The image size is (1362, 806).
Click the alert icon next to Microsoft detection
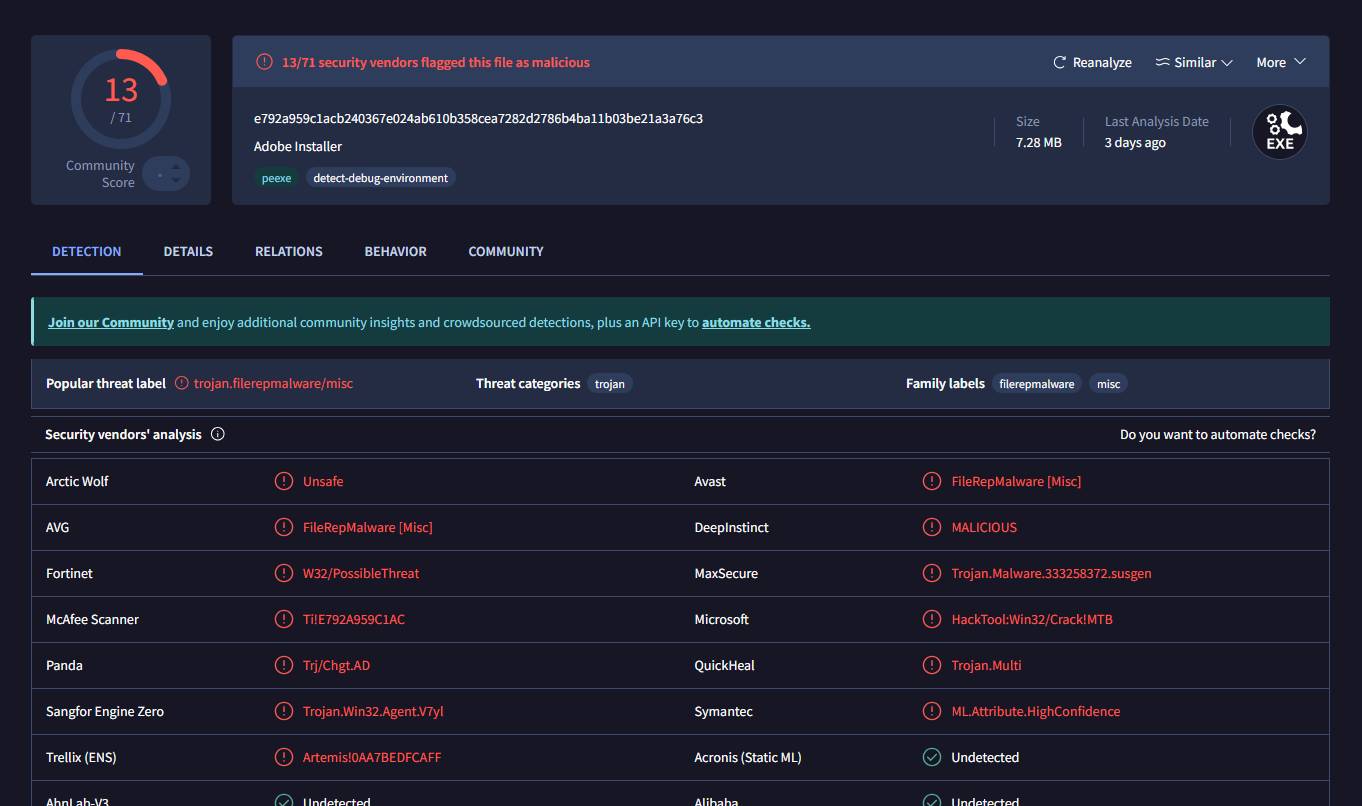point(932,619)
